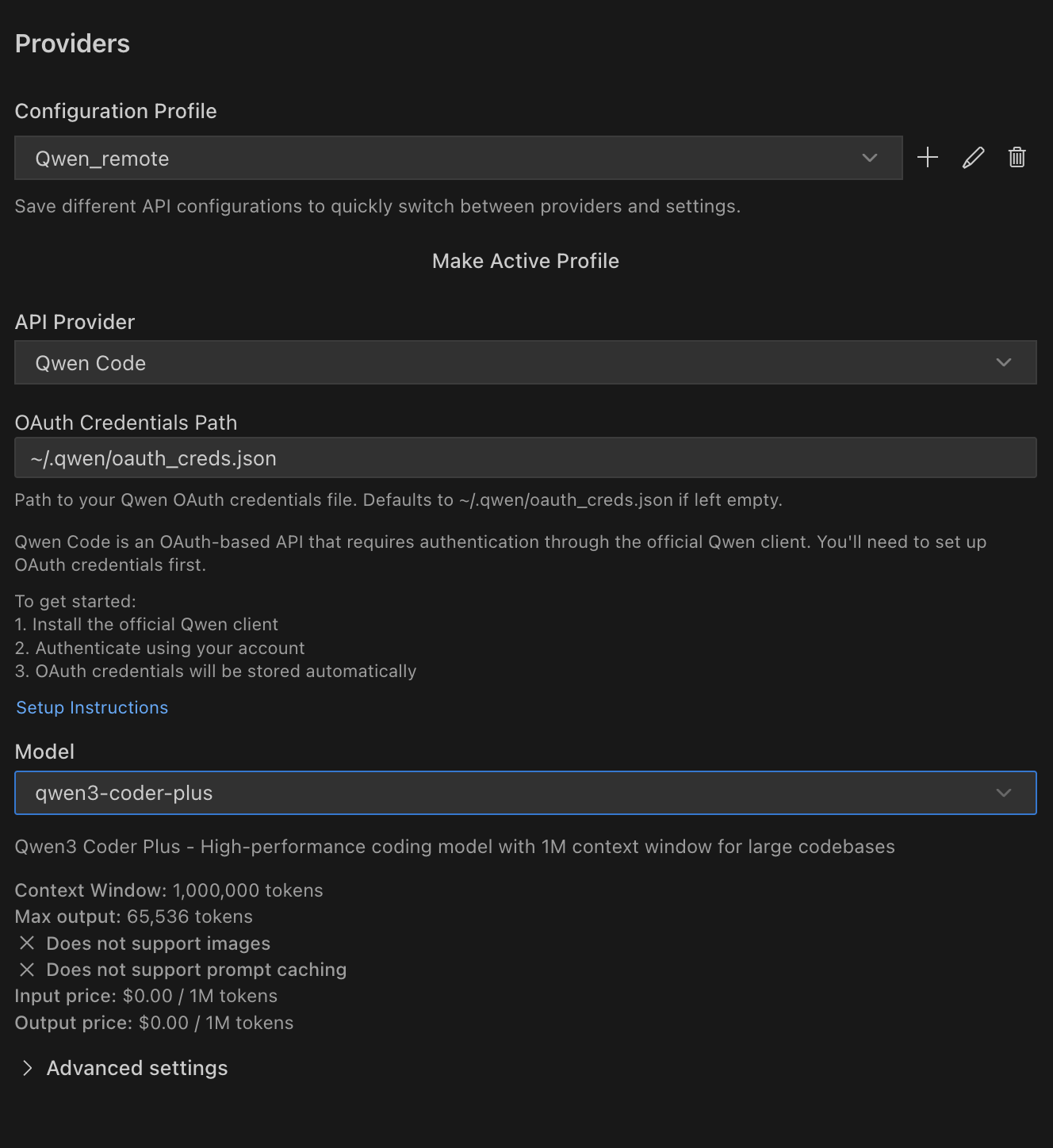Rename the Qwen_remote profile with pencil icon
Image resolution: width=1053 pixels, height=1148 pixels.
973,158
